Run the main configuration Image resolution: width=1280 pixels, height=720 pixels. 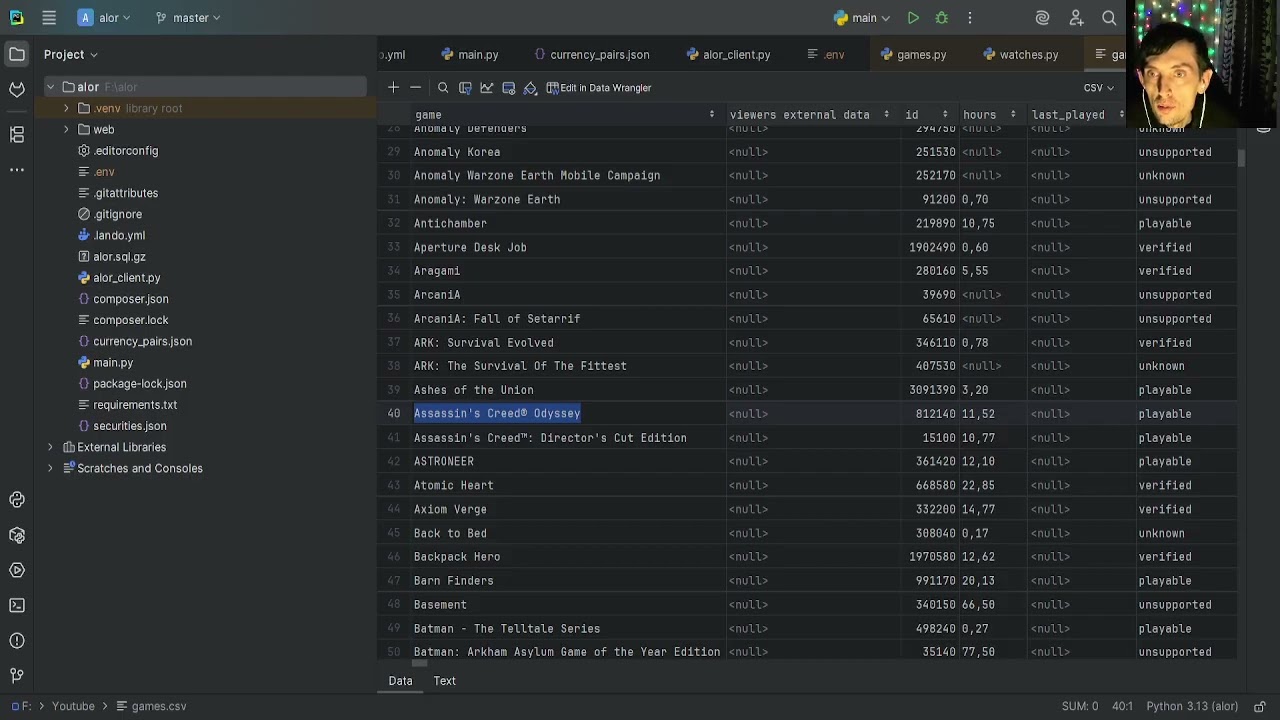coord(913,18)
